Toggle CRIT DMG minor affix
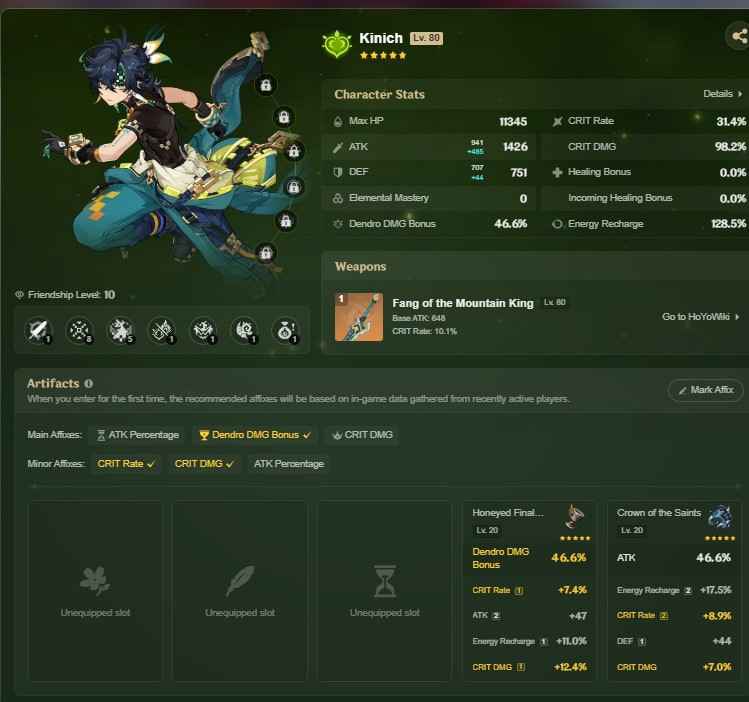The image size is (749, 702). point(203,464)
